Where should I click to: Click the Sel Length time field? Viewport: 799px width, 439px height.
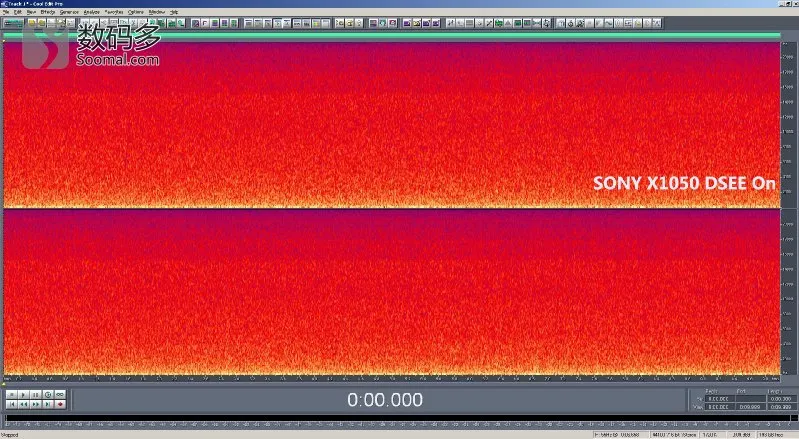tap(782, 399)
